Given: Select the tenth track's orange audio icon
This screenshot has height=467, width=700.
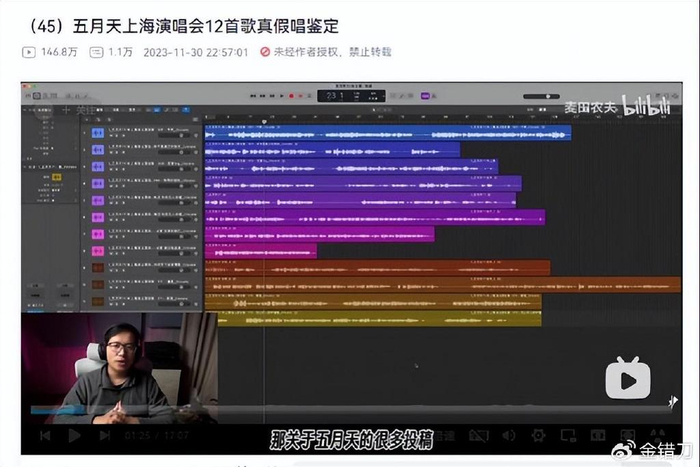Looking at the screenshot, I should pos(98,285).
